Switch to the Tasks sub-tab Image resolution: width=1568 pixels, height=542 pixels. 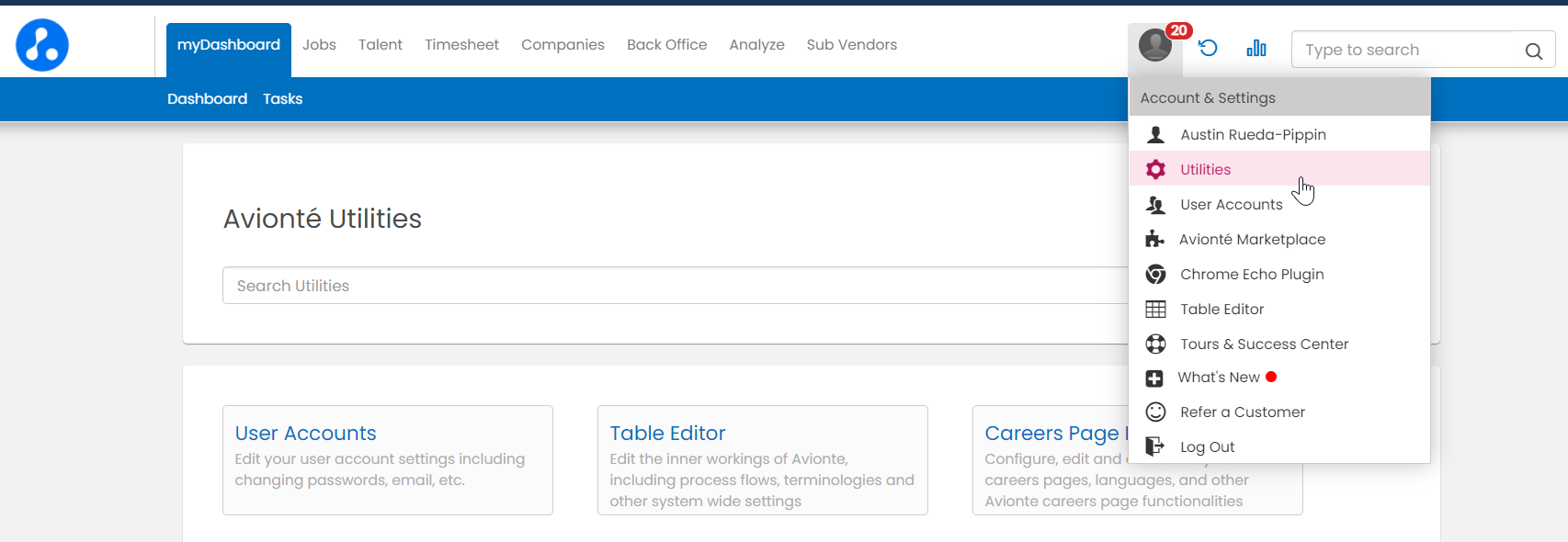[282, 99]
